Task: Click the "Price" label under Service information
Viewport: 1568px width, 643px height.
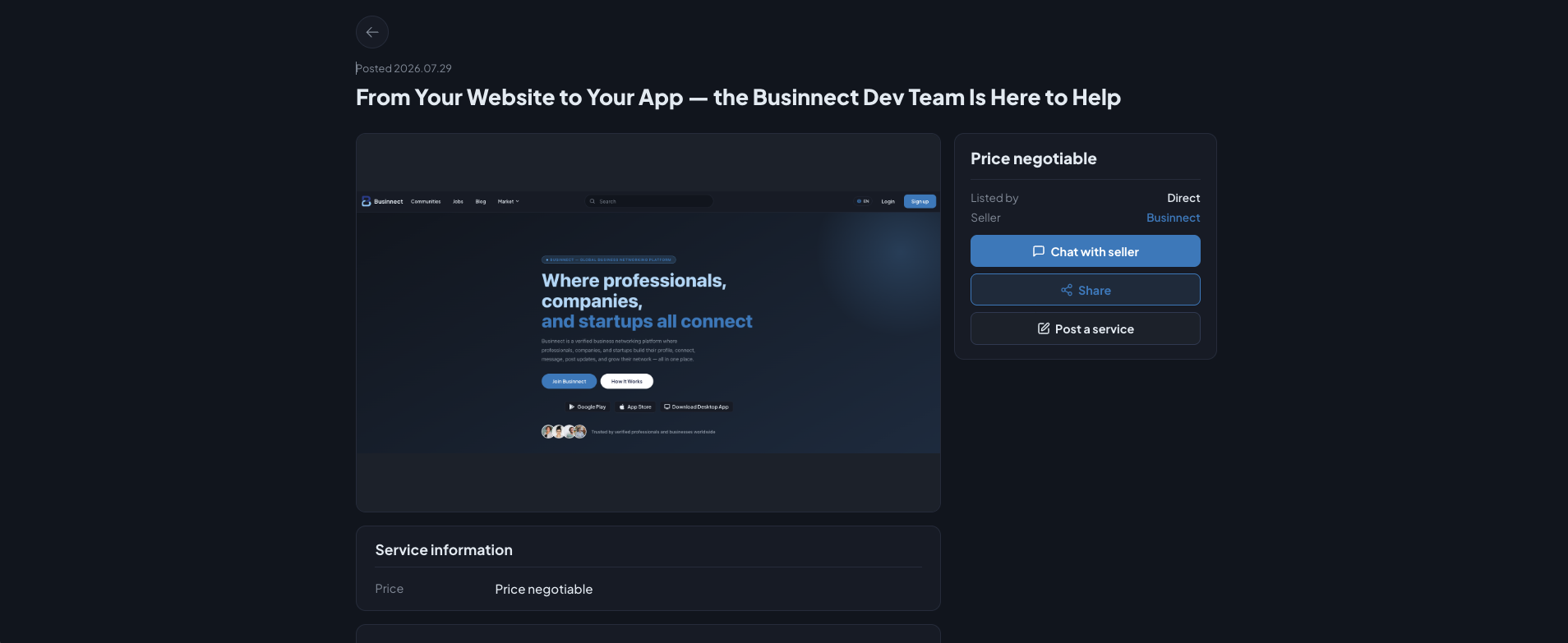Action: coord(390,589)
